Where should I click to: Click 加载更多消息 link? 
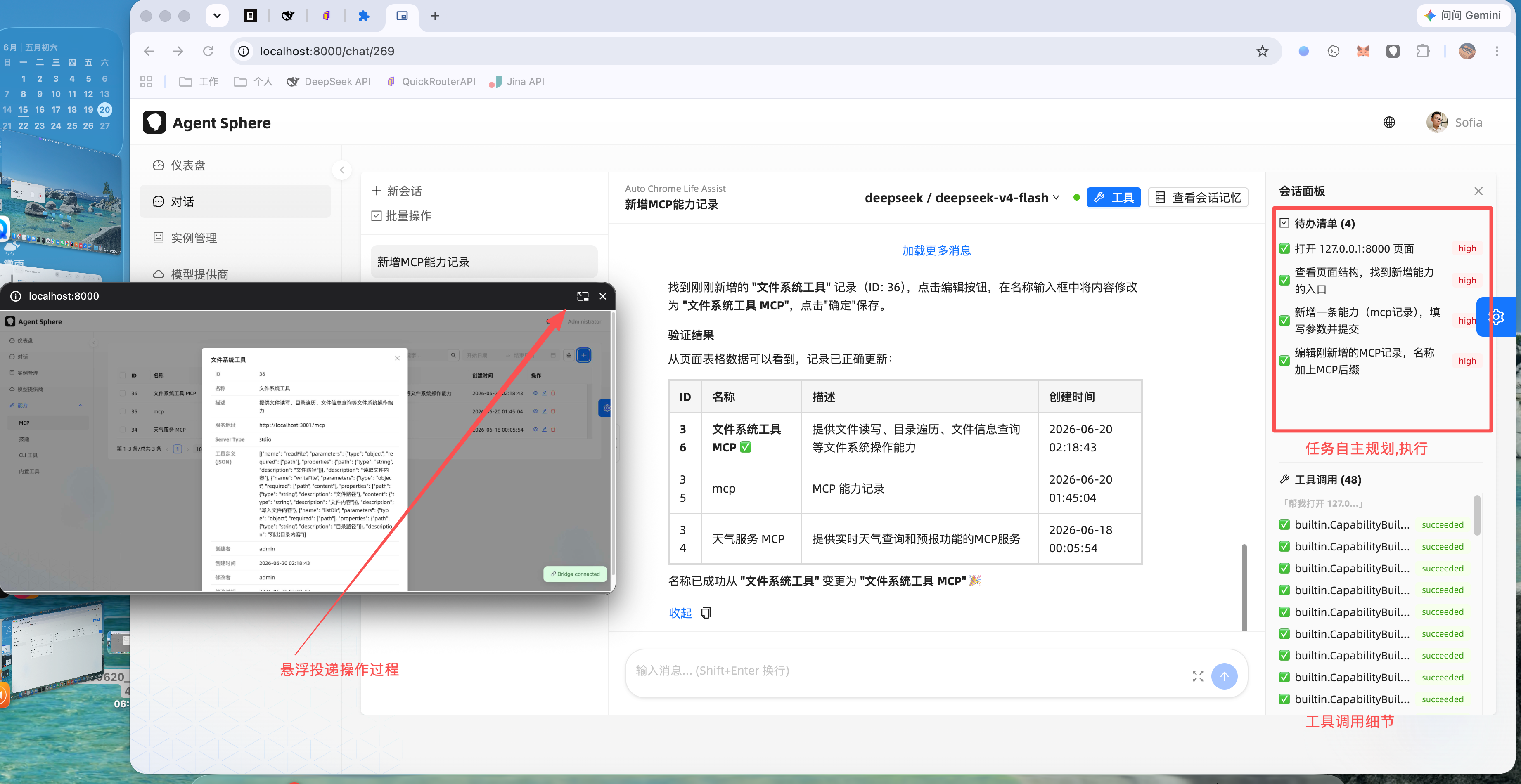click(x=936, y=251)
